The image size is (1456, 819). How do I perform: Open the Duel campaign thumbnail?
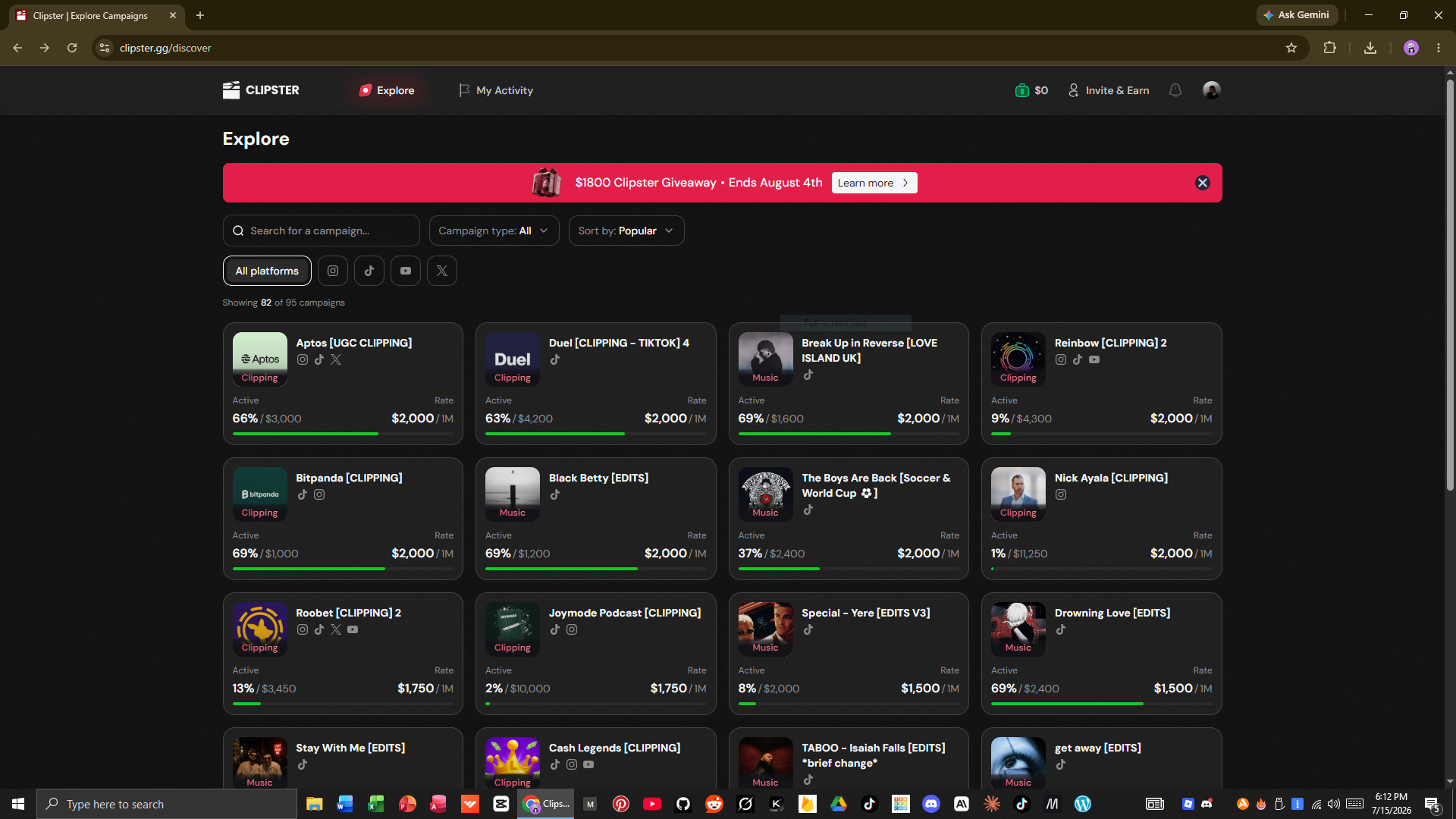click(513, 359)
